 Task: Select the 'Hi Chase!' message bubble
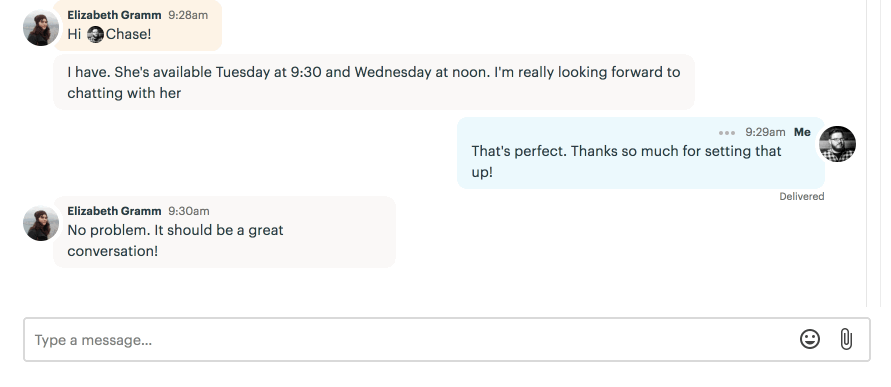138,26
